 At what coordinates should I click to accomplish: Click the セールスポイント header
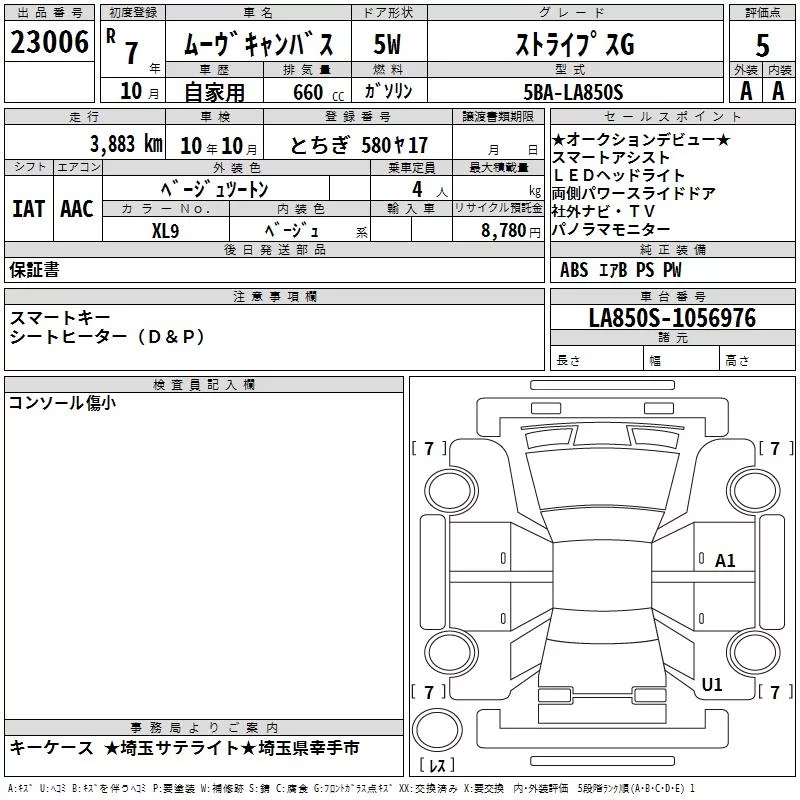[x=673, y=116]
